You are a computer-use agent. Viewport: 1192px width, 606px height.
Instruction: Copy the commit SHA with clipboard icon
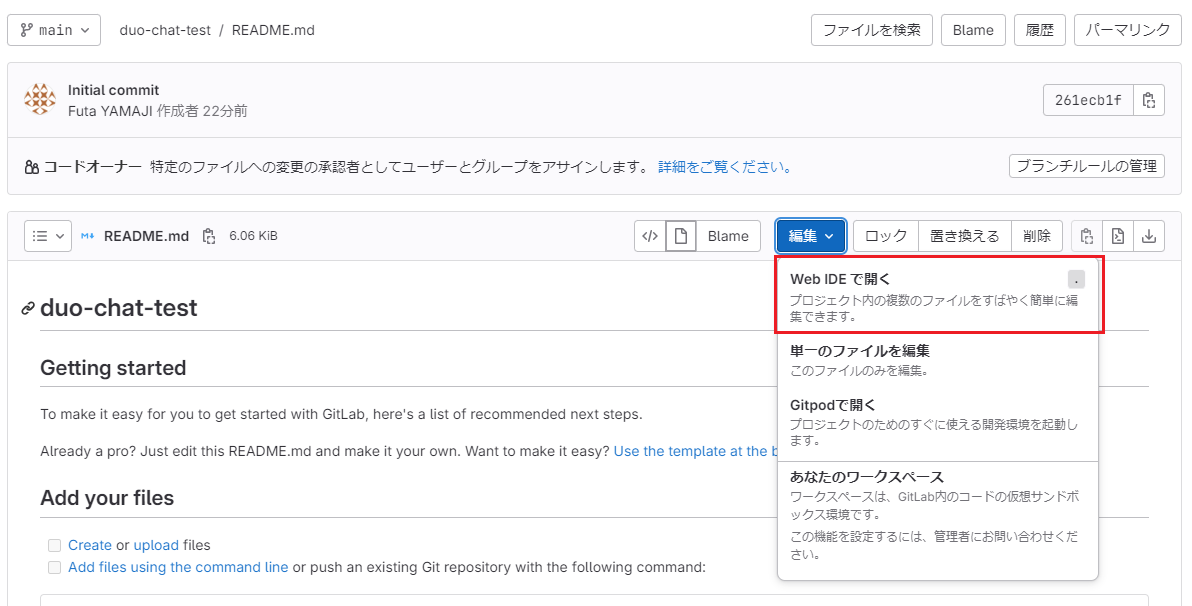pos(1149,100)
